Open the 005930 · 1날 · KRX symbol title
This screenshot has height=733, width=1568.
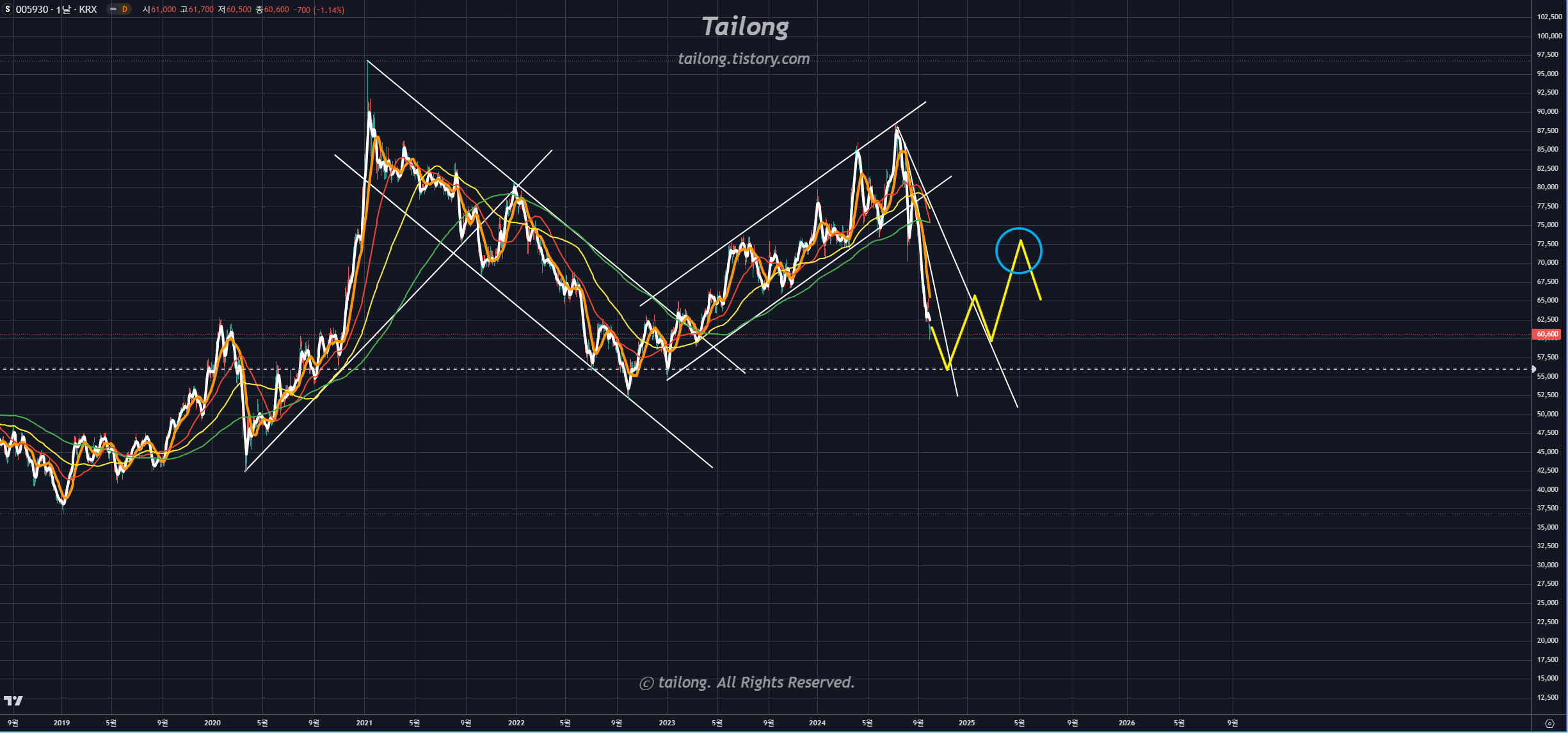(x=56, y=10)
